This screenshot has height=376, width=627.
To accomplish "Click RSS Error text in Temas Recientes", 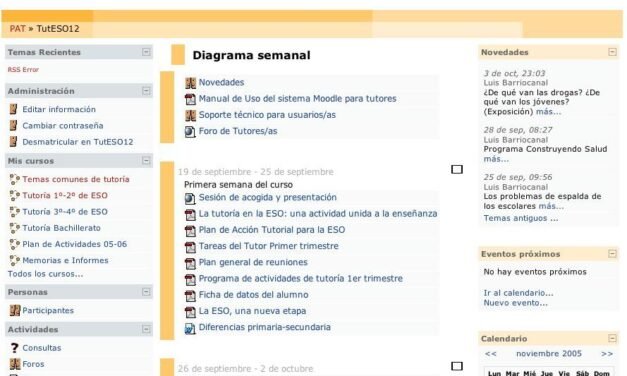I will coord(23,70).
